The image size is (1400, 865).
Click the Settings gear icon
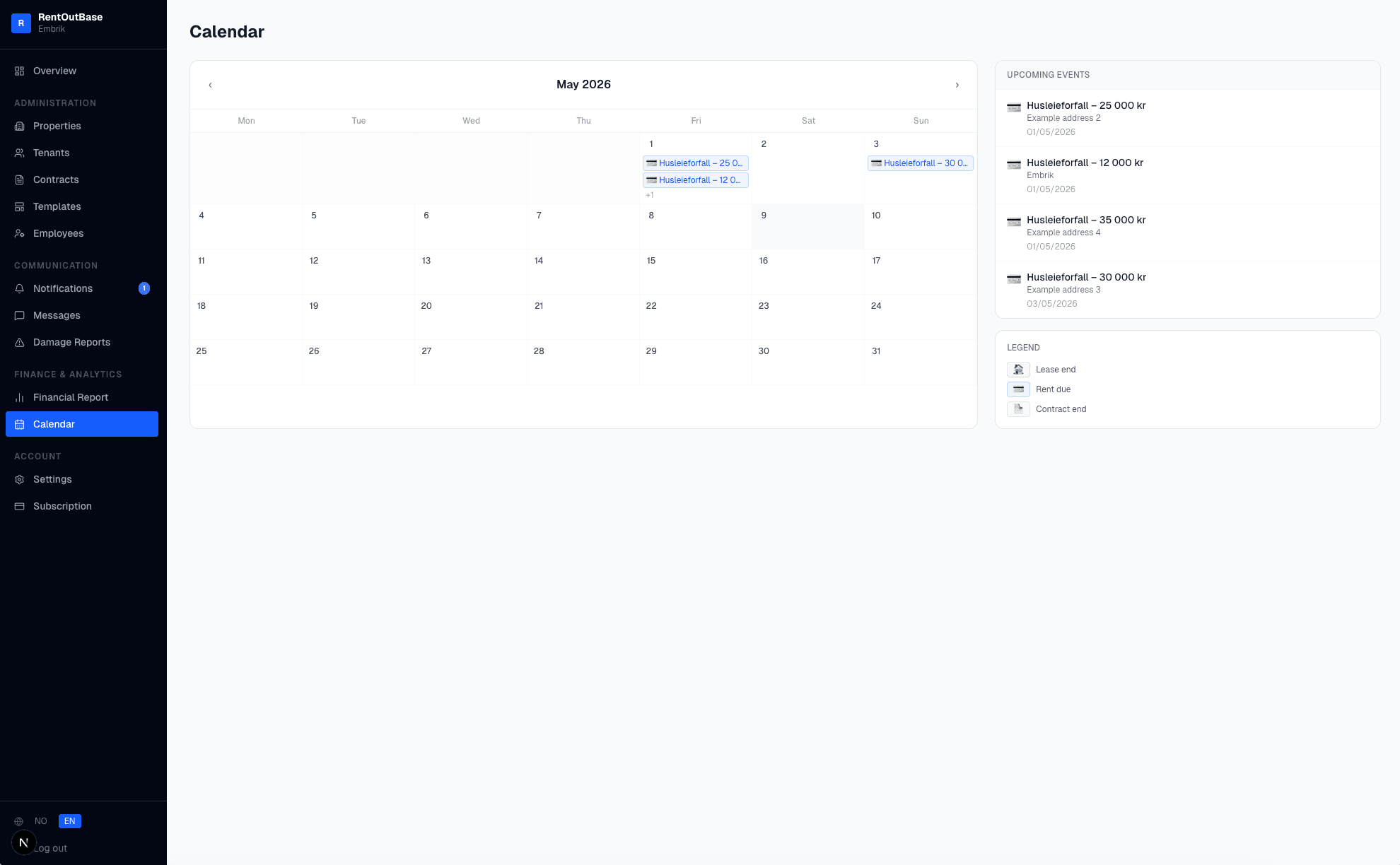pos(20,479)
